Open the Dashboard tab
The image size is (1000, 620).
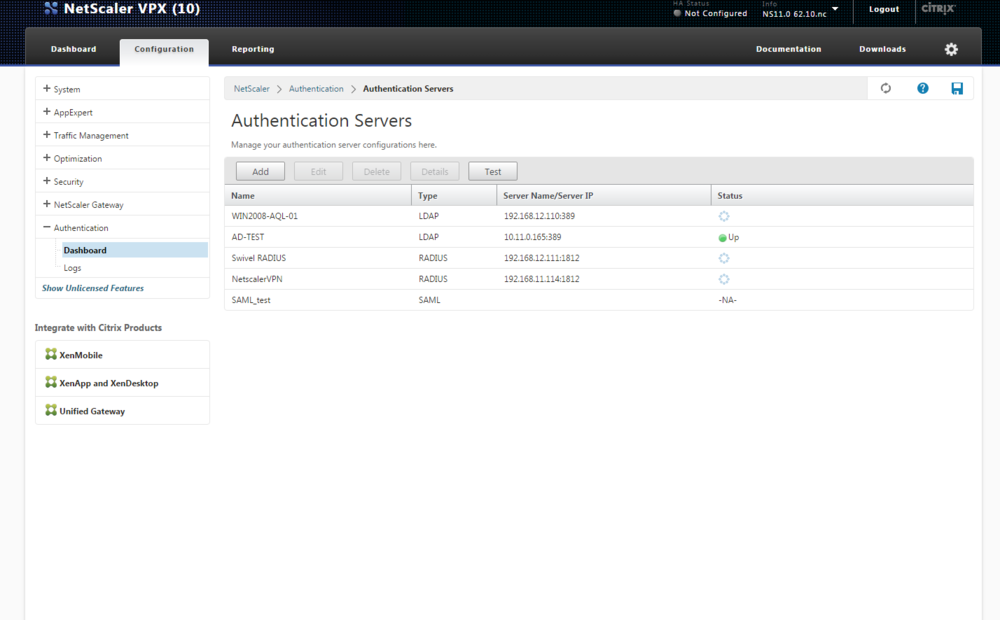click(72, 48)
